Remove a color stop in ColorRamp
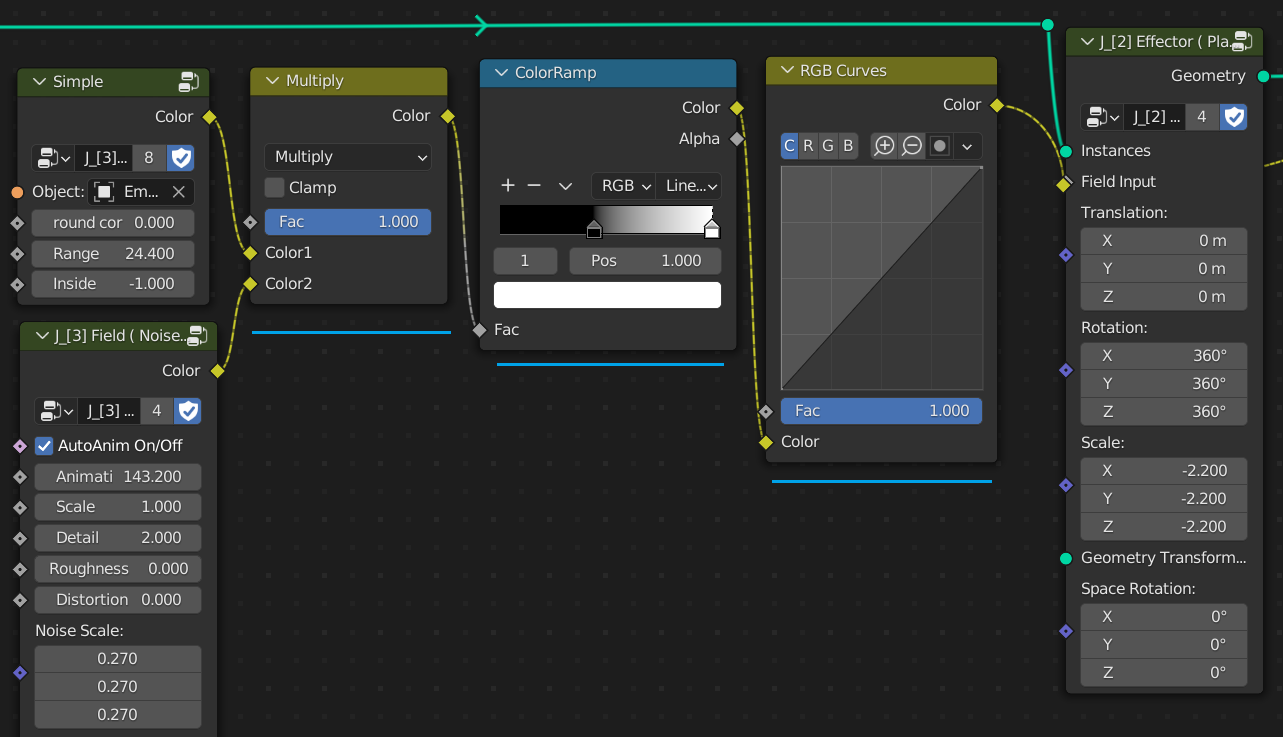 534,186
